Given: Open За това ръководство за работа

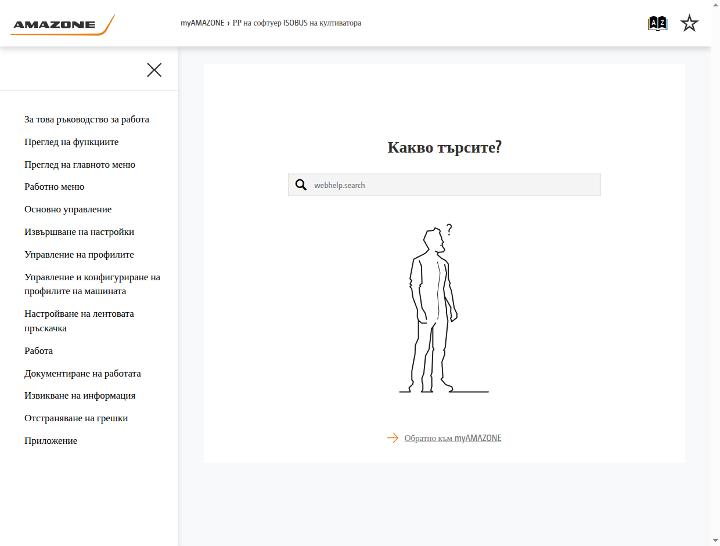Looking at the screenshot, I should (87, 119).
